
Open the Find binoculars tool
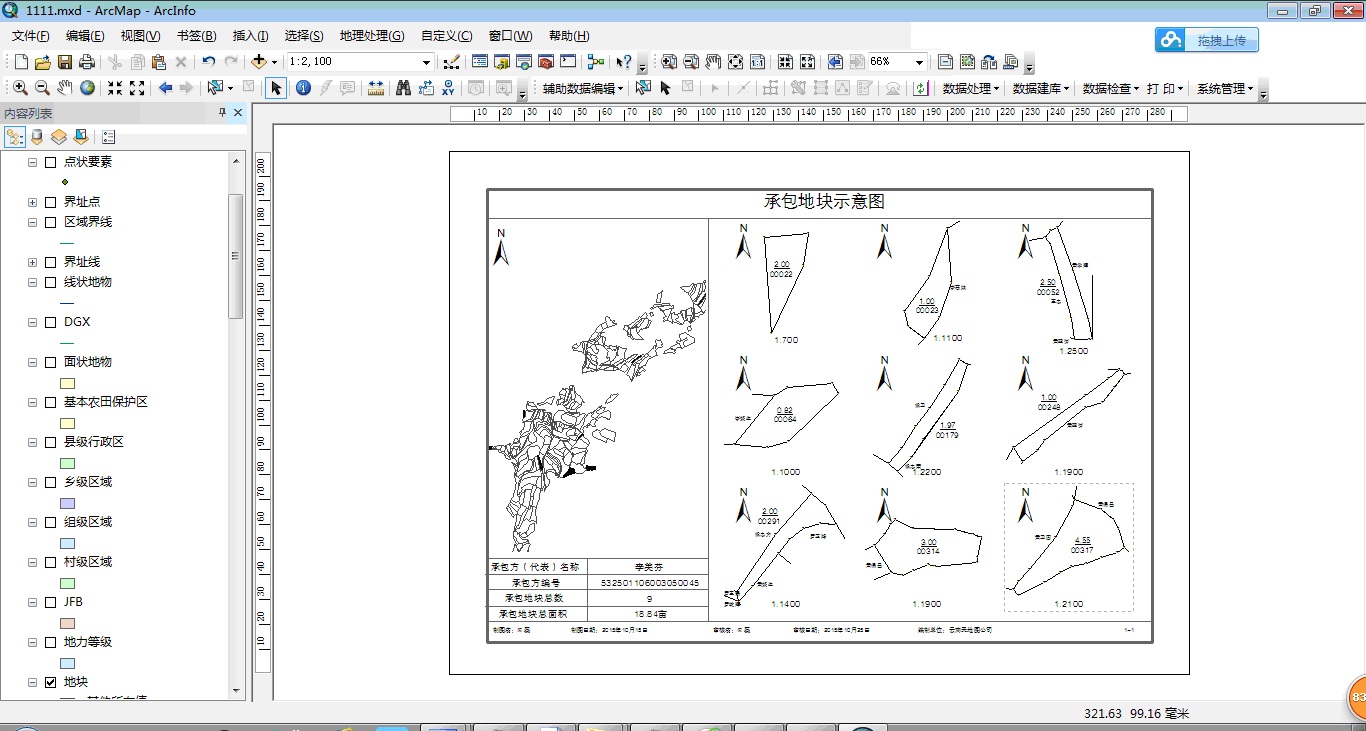(404, 88)
